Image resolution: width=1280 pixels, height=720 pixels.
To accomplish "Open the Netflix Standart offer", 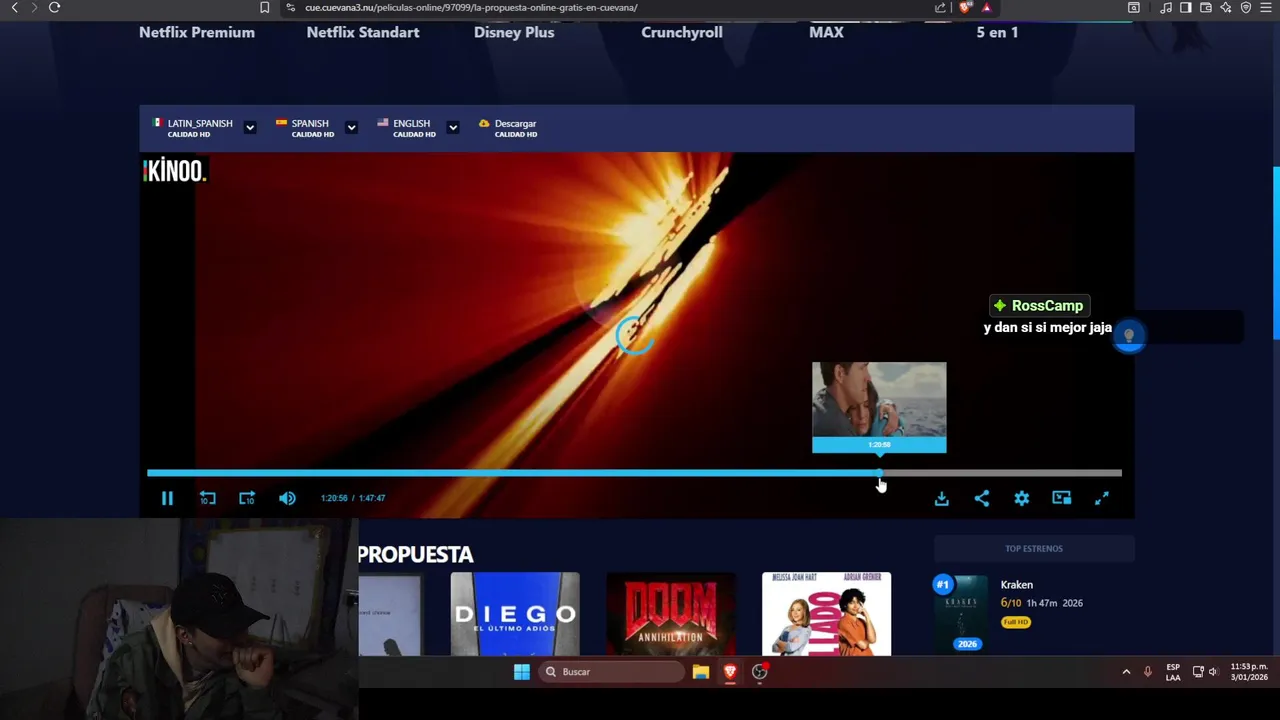I will pyautogui.click(x=363, y=32).
